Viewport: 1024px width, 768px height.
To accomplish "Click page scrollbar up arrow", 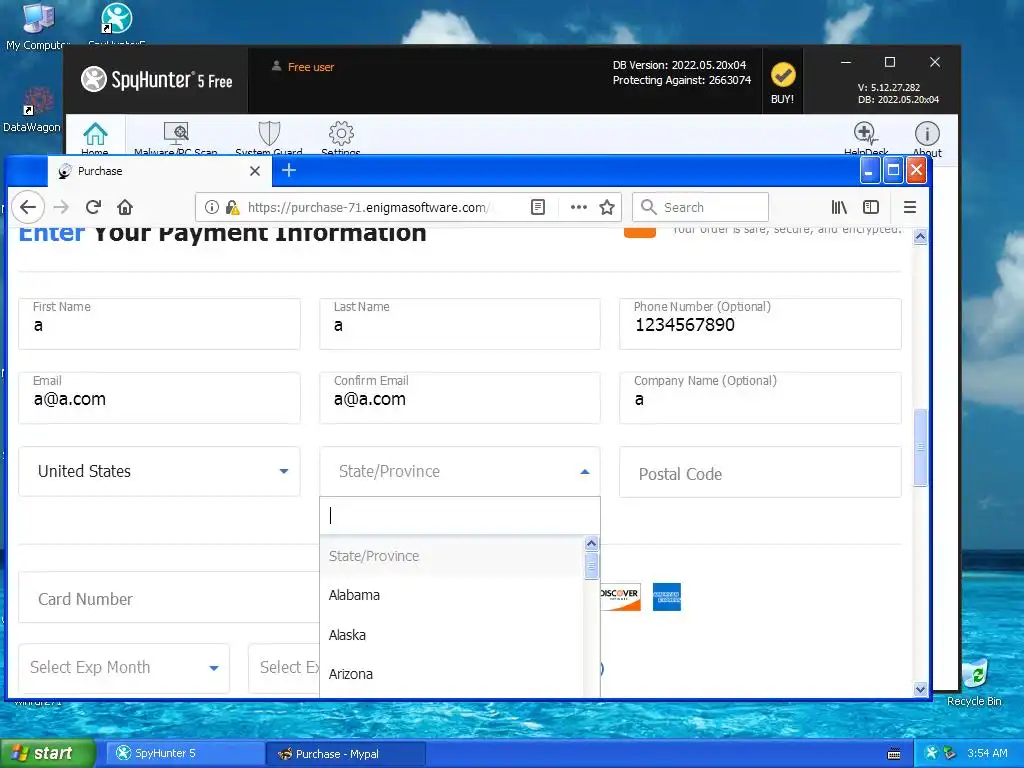I will pos(920,236).
